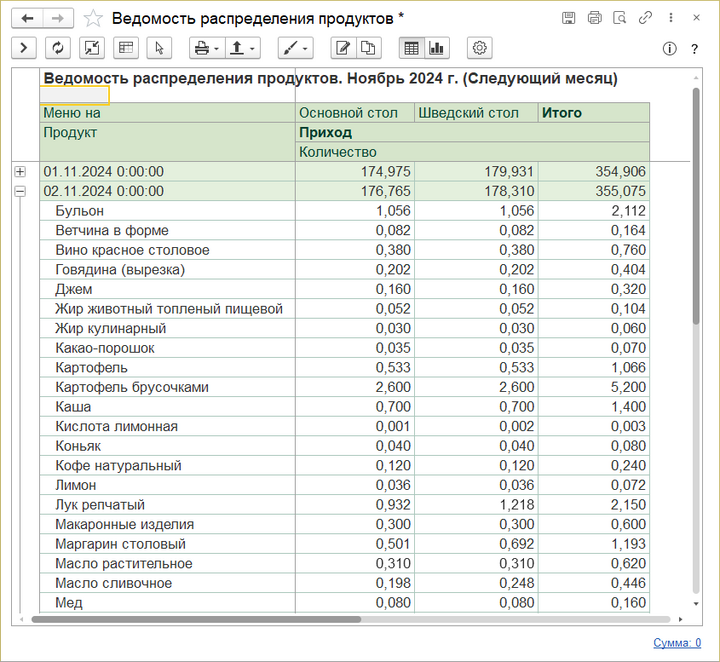The height and width of the screenshot is (662, 720).
Task: Click the refresh report button
Action: (x=58, y=48)
